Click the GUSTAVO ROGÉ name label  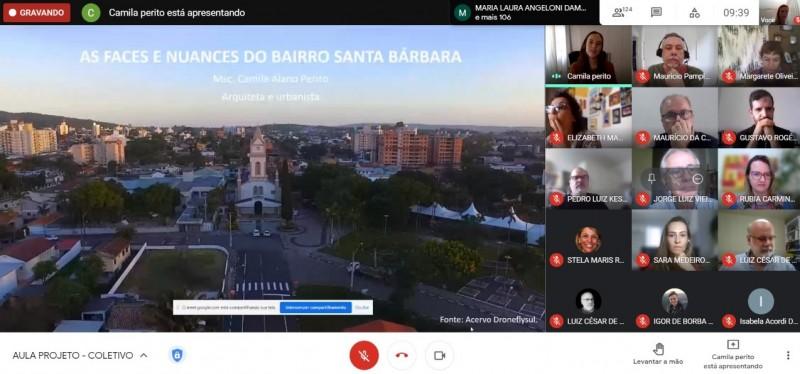tap(767, 138)
